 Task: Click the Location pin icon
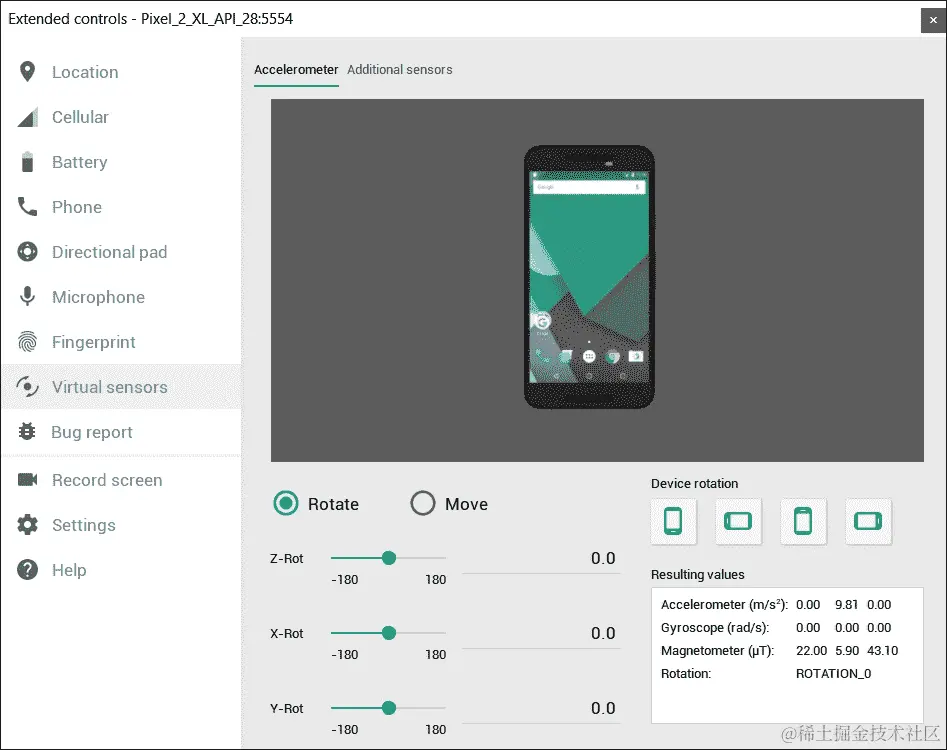[x=27, y=72]
